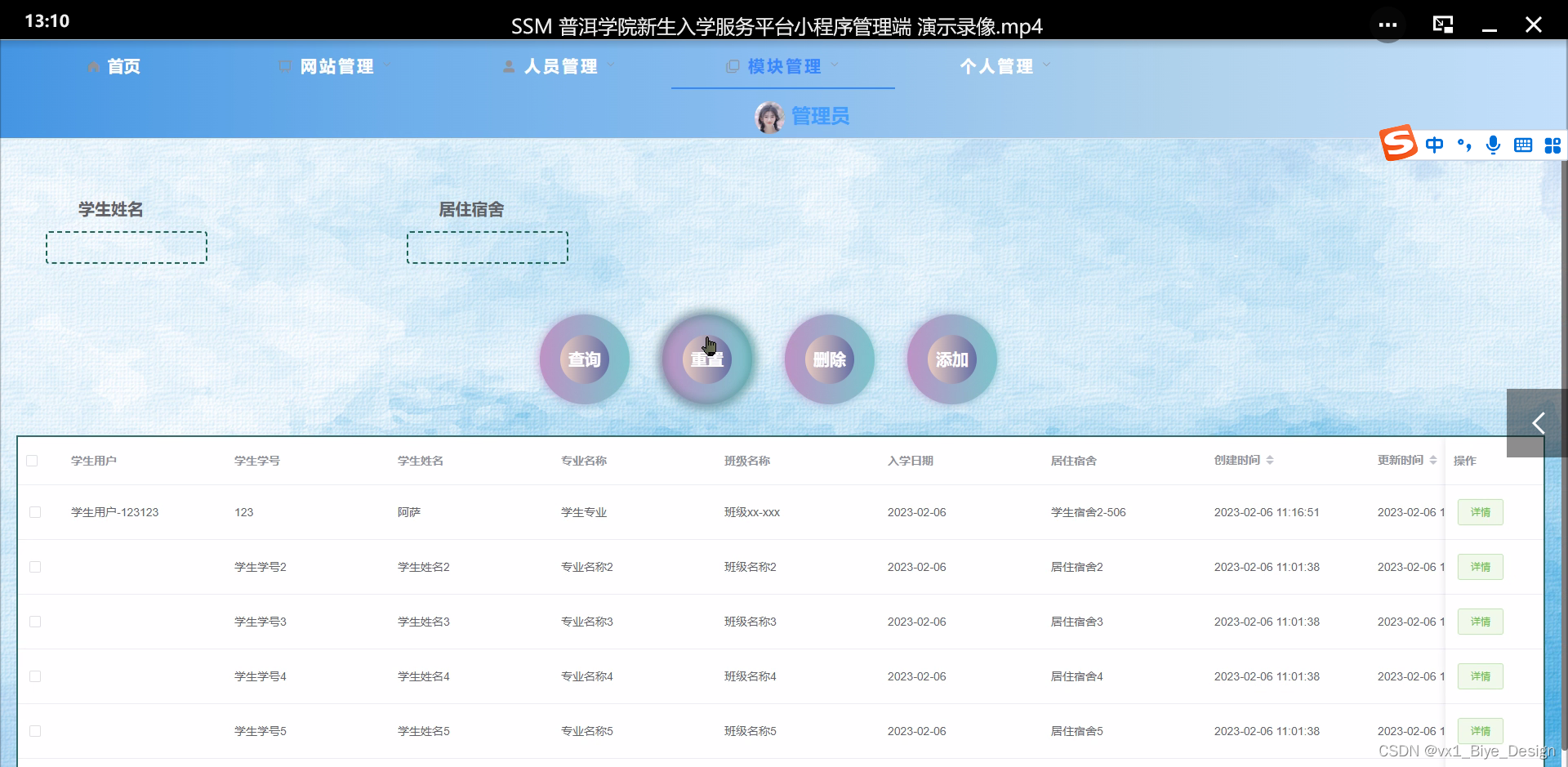
Task: Check the row for 学生学号4
Action: pyautogui.click(x=35, y=676)
